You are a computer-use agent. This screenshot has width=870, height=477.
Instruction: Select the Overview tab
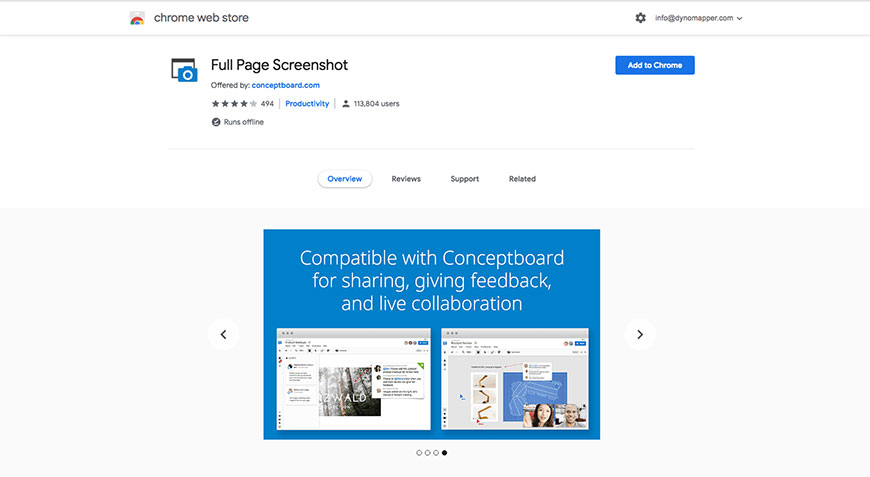[x=345, y=179]
